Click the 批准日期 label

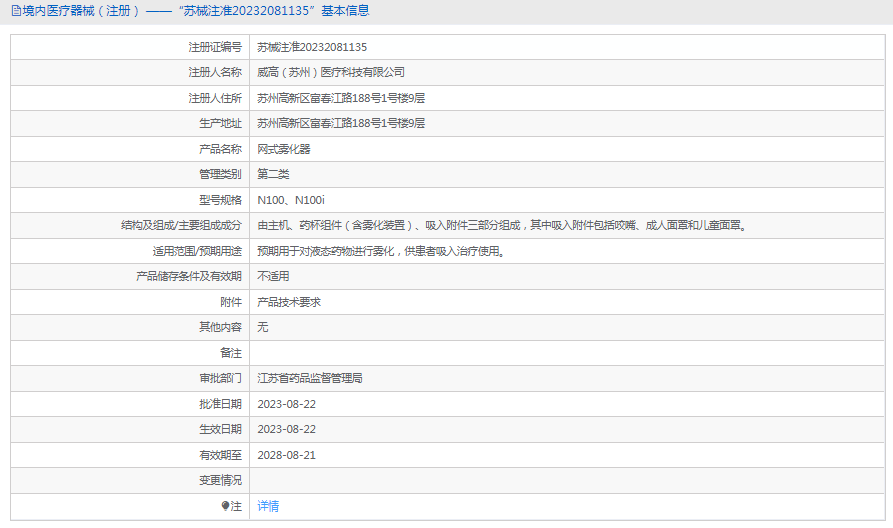point(220,404)
